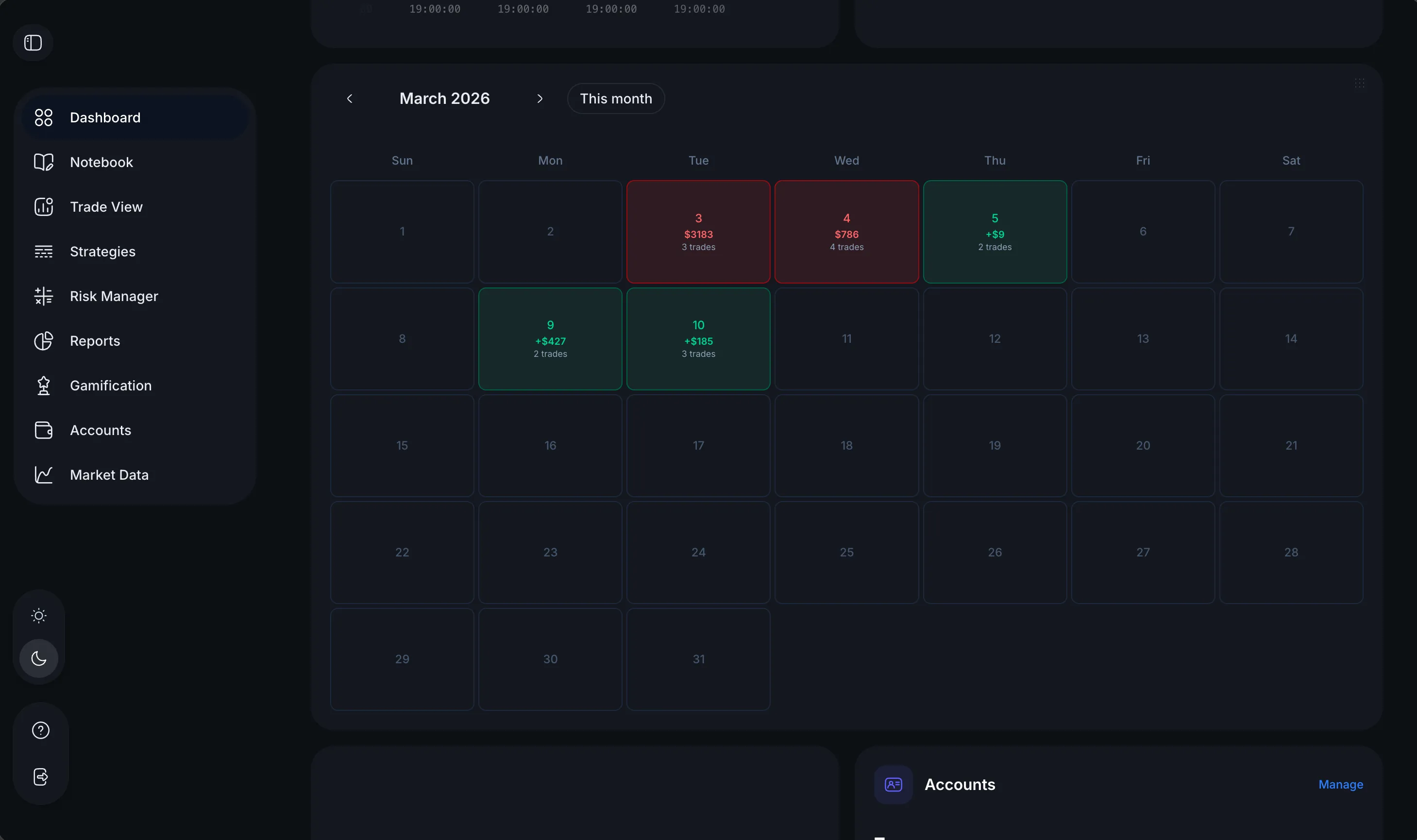Image resolution: width=1417 pixels, height=840 pixels.
Task: Switch to dark theme moon toggle
Action: tap(38, 658)
